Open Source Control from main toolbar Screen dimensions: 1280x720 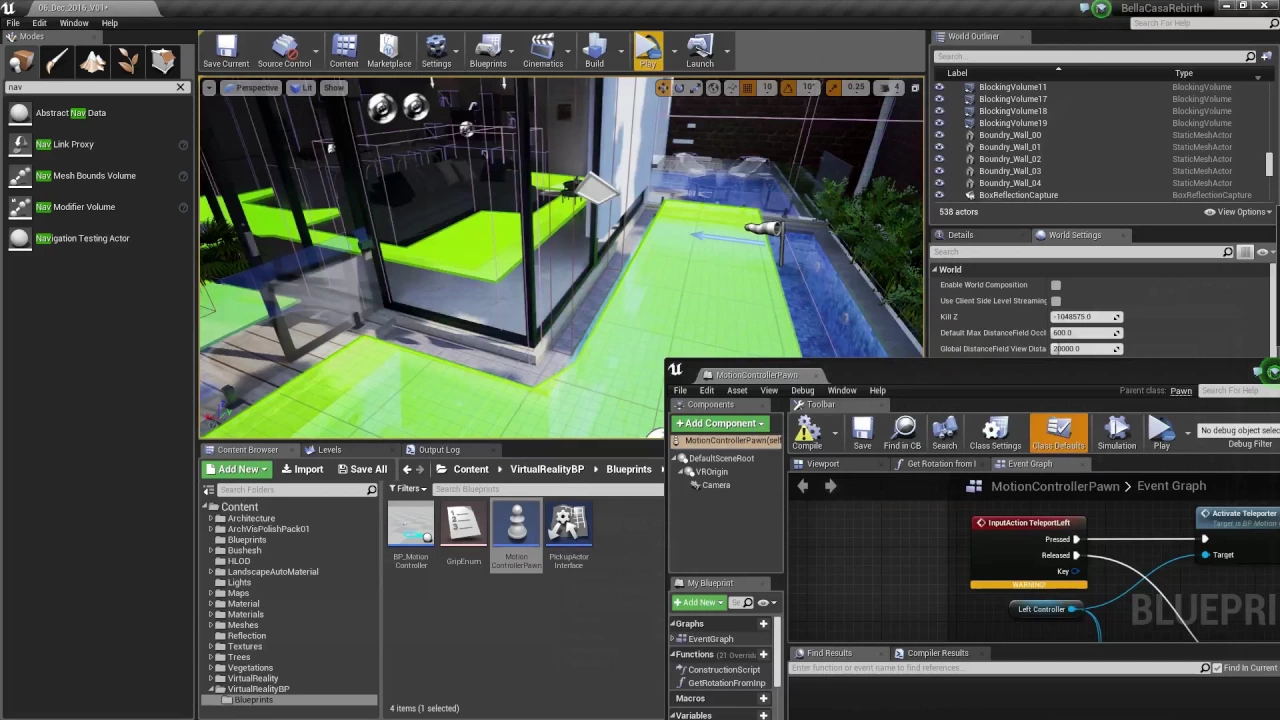pos(284,51)
